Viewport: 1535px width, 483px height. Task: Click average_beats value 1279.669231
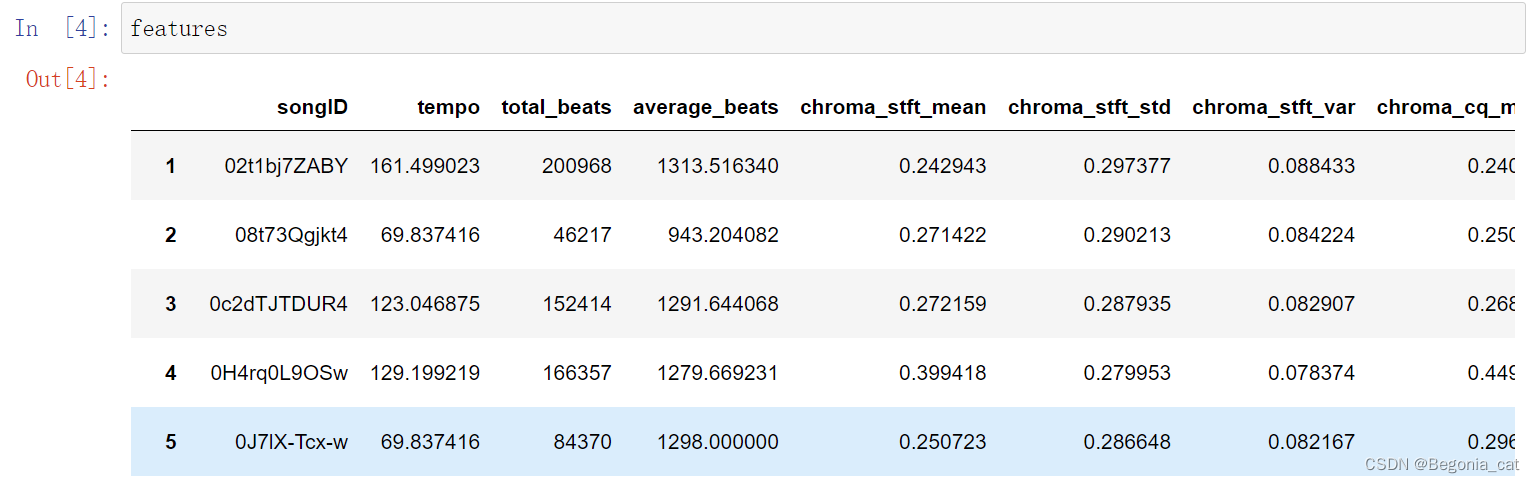click(717, 373)
